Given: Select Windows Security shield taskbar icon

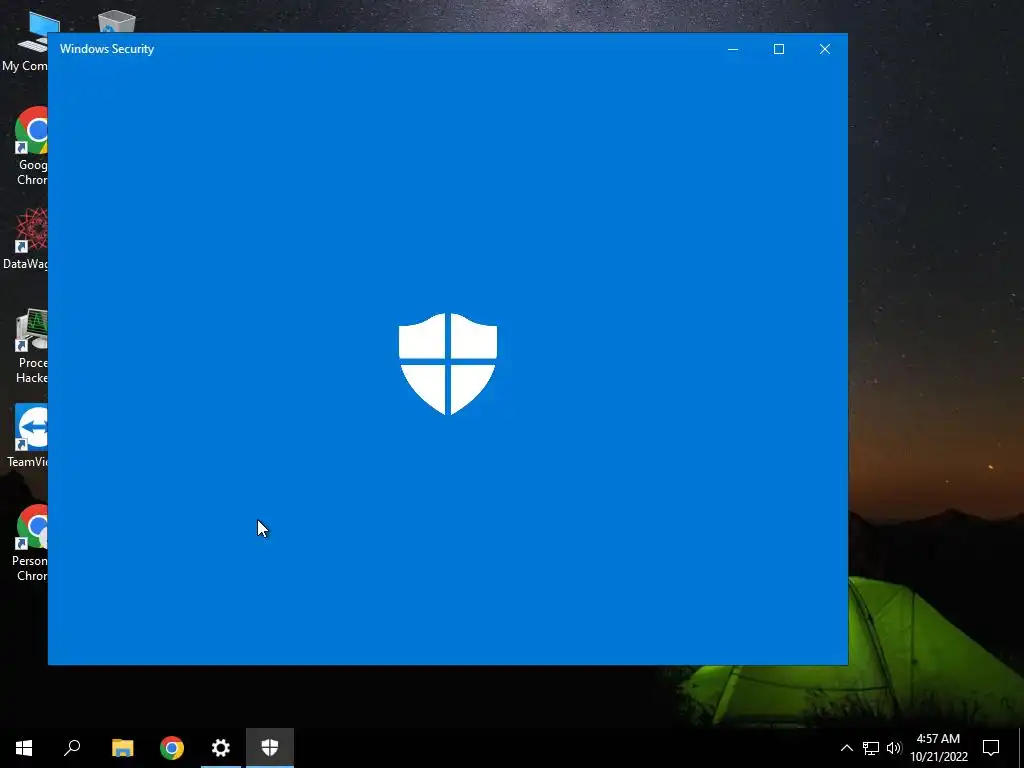Looking at the screenshot, I should (x=270, y=748).
